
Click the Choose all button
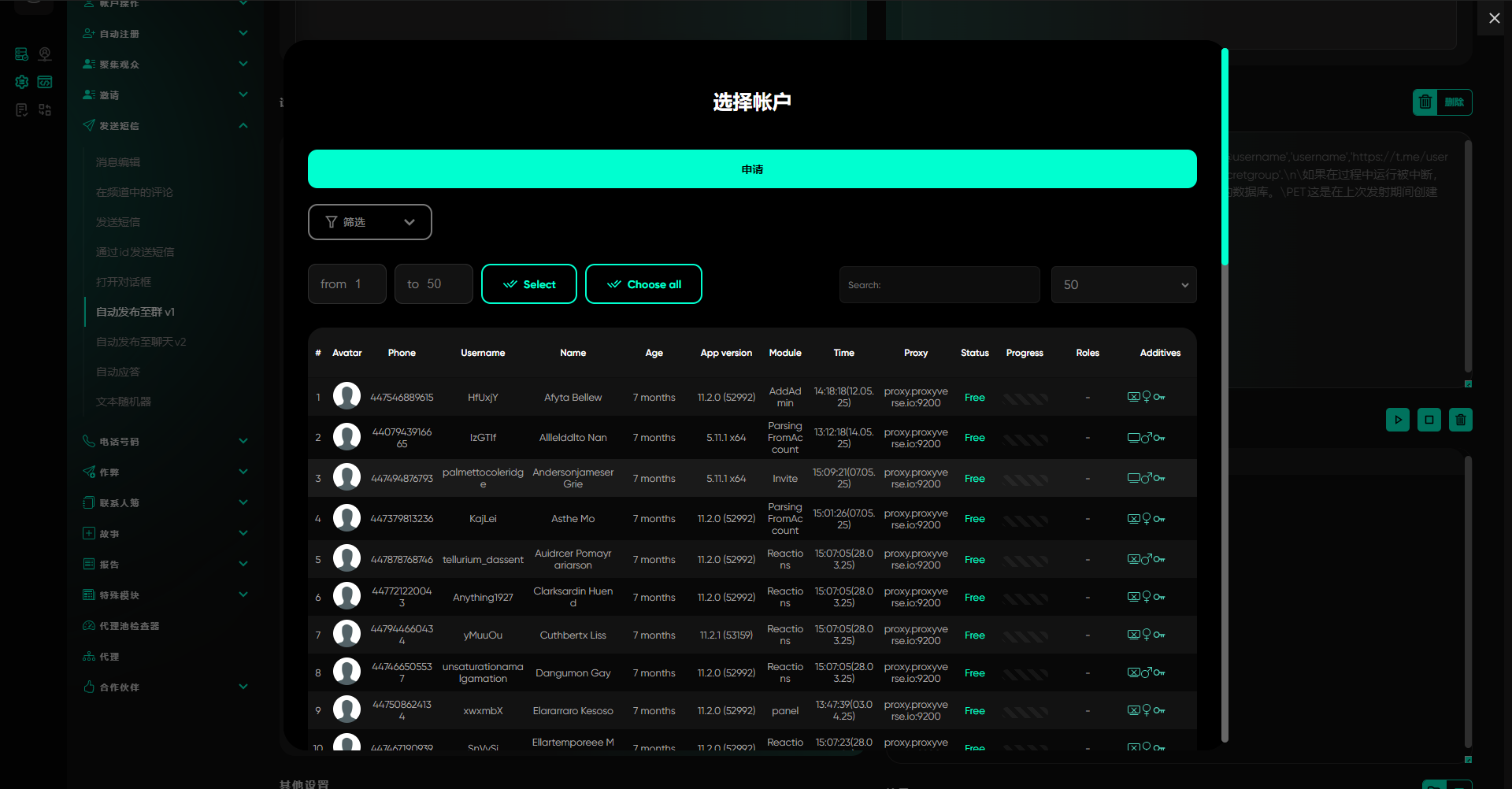(643, 284)
